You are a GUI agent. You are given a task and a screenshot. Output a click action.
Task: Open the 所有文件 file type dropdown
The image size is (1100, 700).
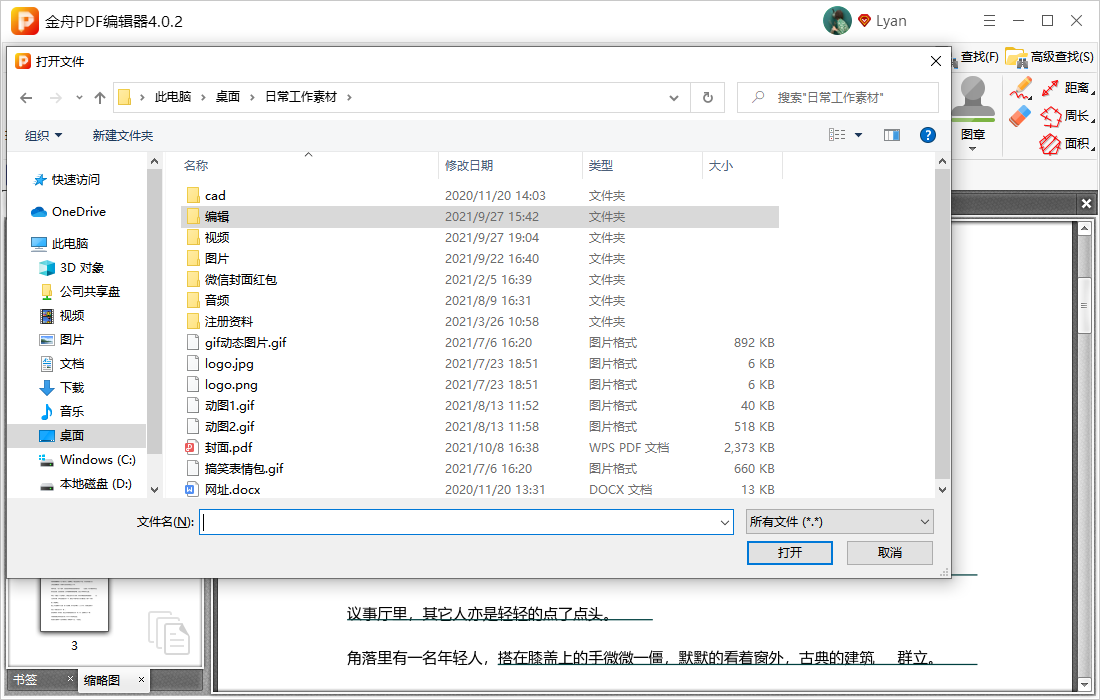839,521
